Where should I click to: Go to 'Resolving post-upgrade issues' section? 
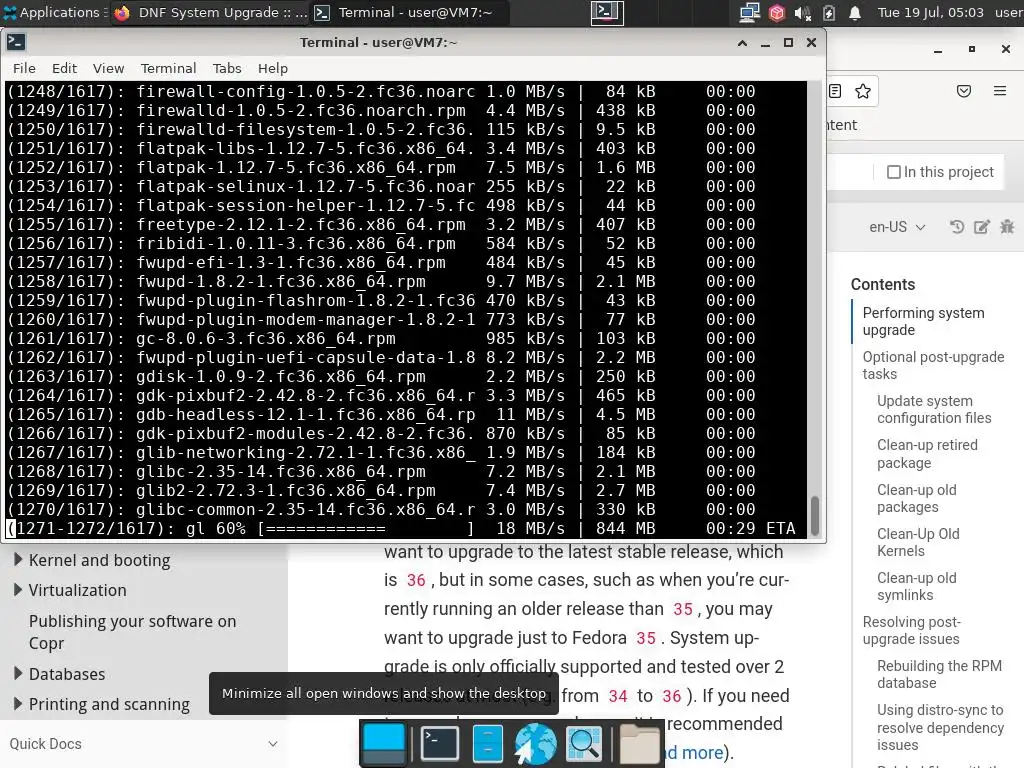coord(911,630)
